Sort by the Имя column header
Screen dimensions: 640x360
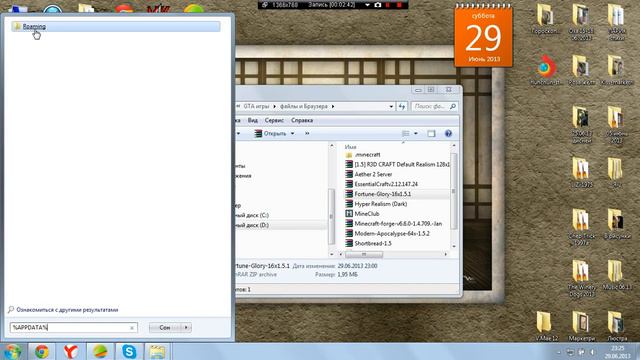(x=350, y=147)
